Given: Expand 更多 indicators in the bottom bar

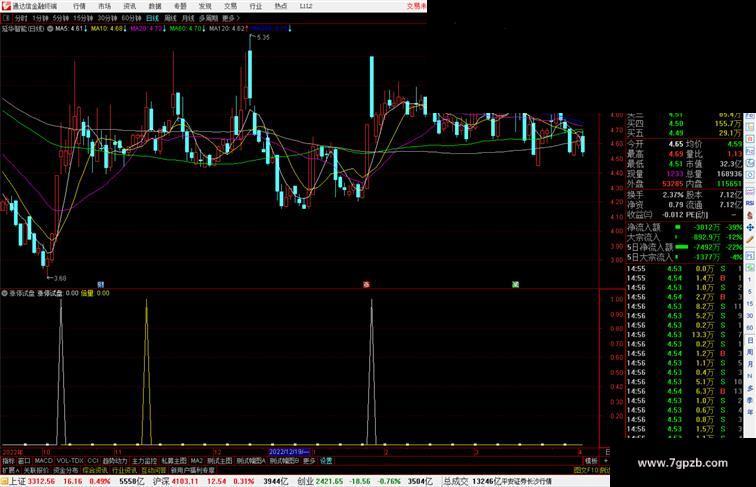Looking at the screenshot, I should click(x=309, y=461).
